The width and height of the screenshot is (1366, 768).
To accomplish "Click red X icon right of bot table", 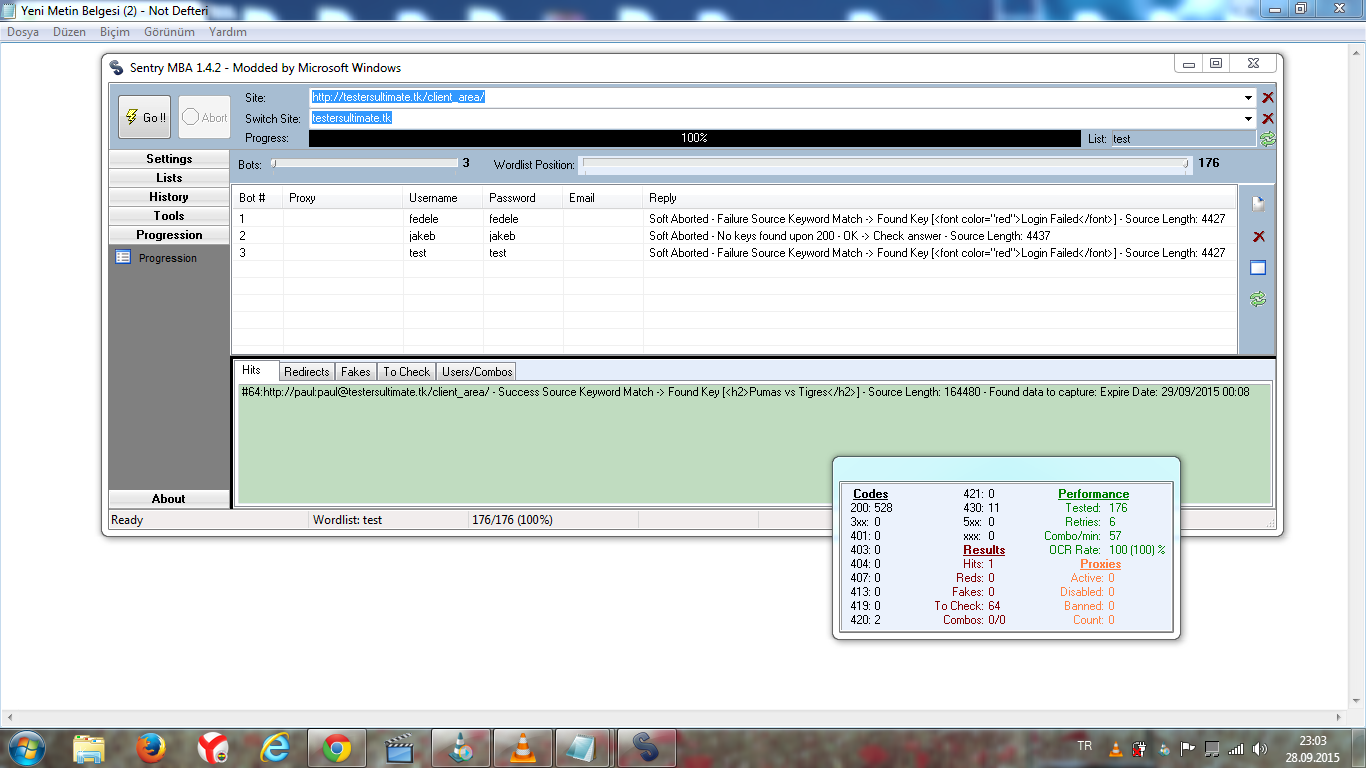I will [1258, 237].
